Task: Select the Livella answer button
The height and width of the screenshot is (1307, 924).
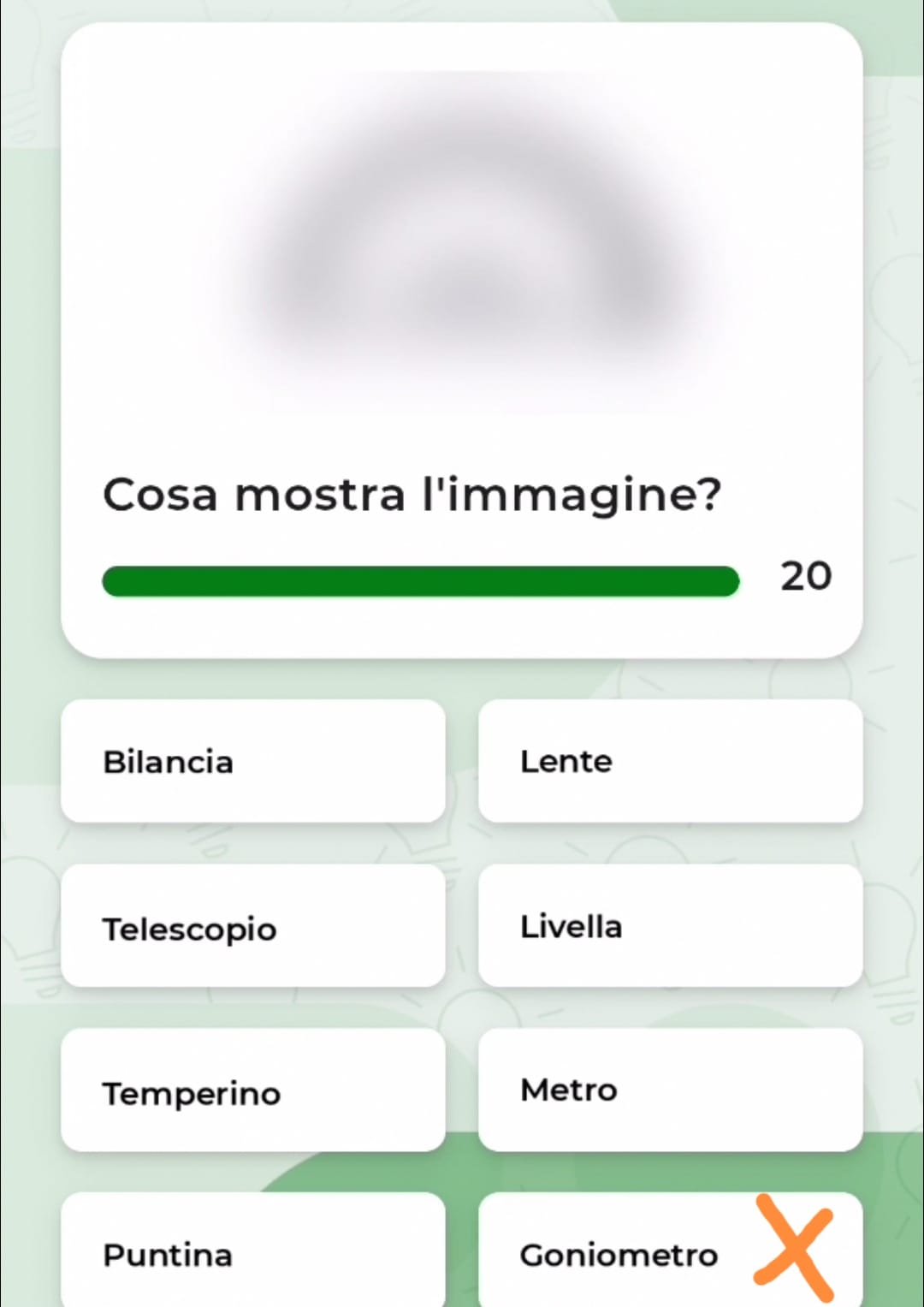Action: click(670, 925)
